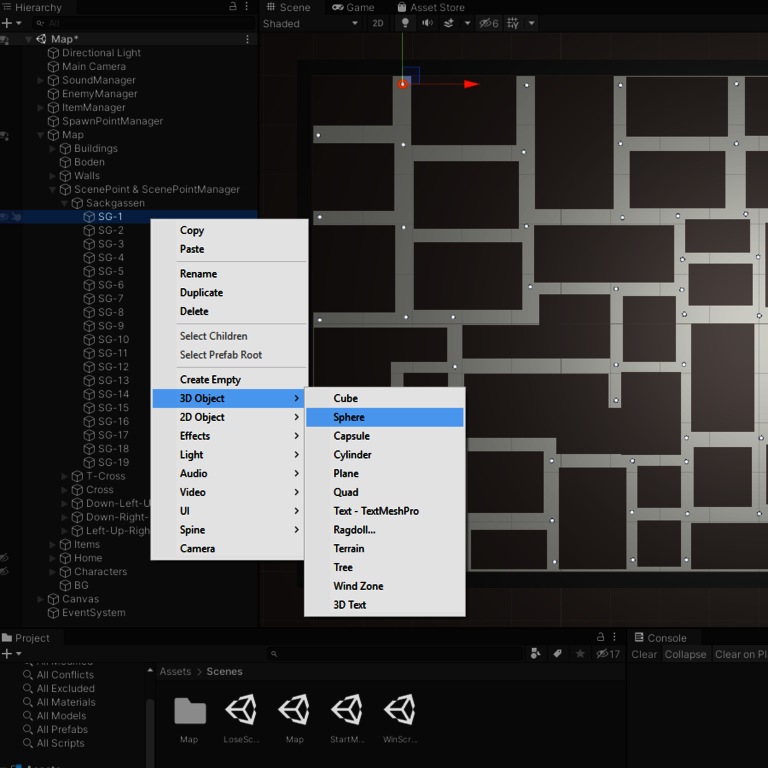Open search by type icon in Project
The height and width of the screenshot is (768, 768).
[x=535, y=653]
